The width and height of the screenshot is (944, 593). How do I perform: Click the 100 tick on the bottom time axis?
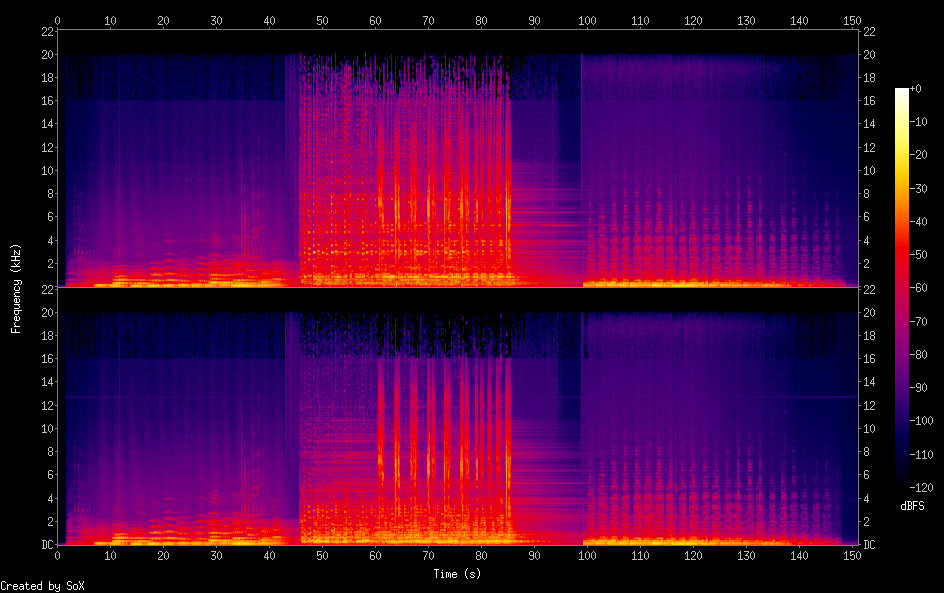tap(587, 556)
